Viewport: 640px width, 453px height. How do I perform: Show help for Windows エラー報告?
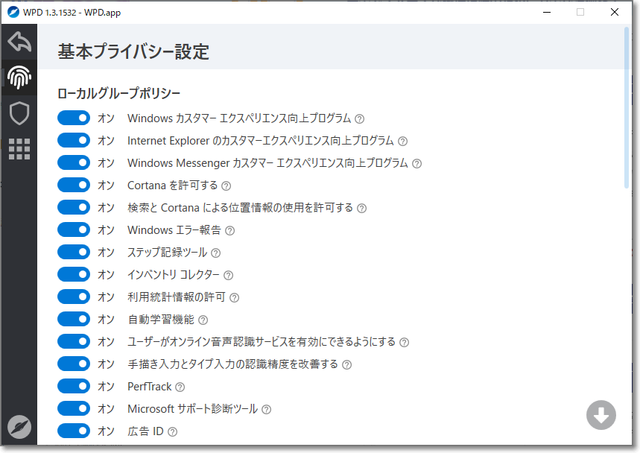coord(230,231)
